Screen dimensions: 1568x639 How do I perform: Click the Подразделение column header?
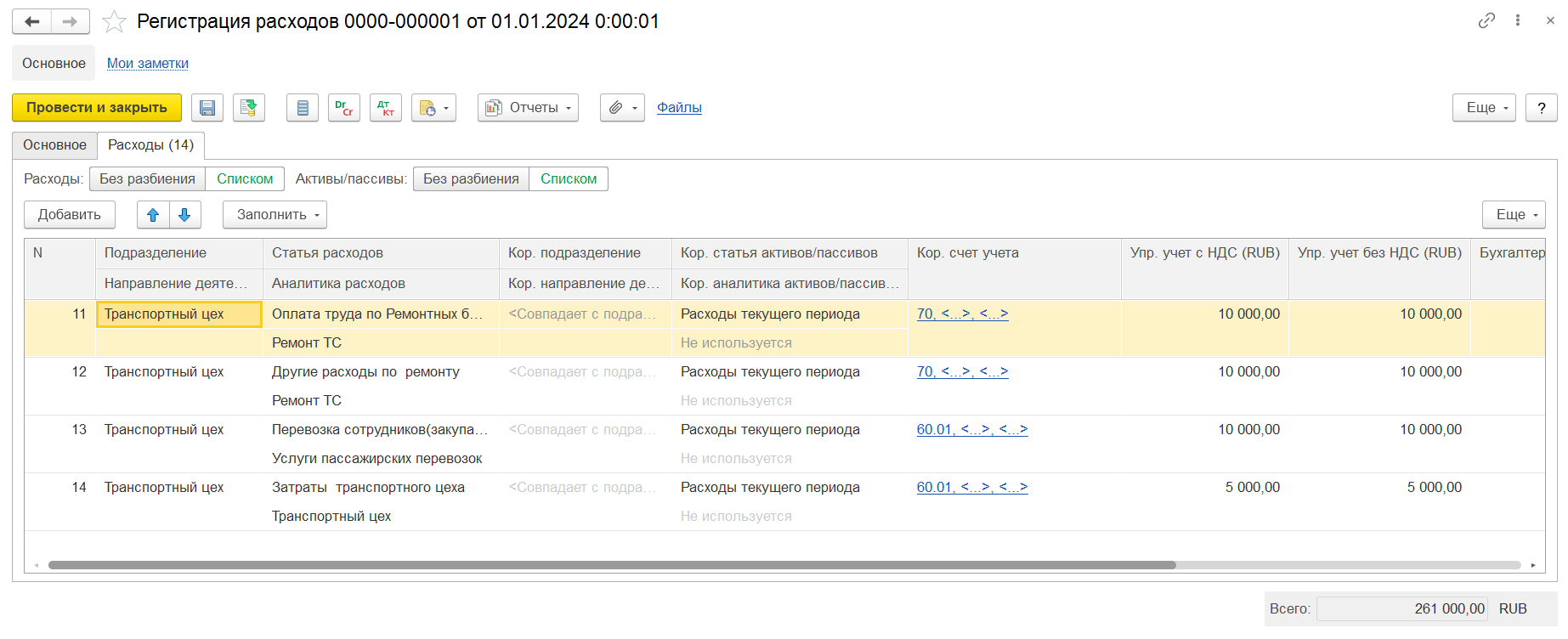pos(179,253)
